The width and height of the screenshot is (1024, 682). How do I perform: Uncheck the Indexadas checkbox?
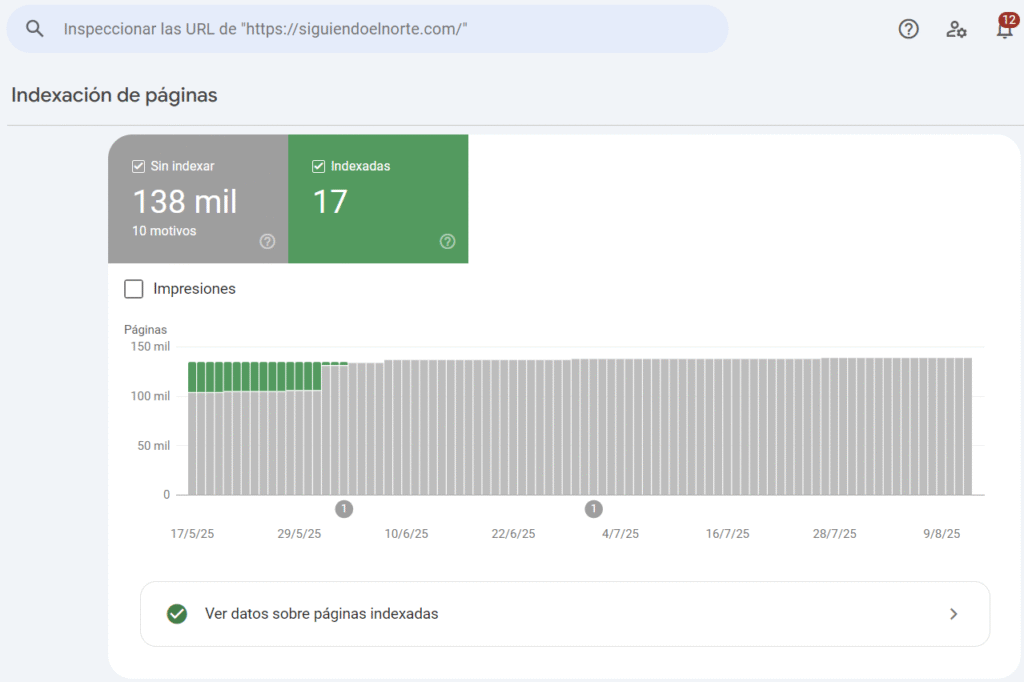pyautogui.click(x=319, y=166)
